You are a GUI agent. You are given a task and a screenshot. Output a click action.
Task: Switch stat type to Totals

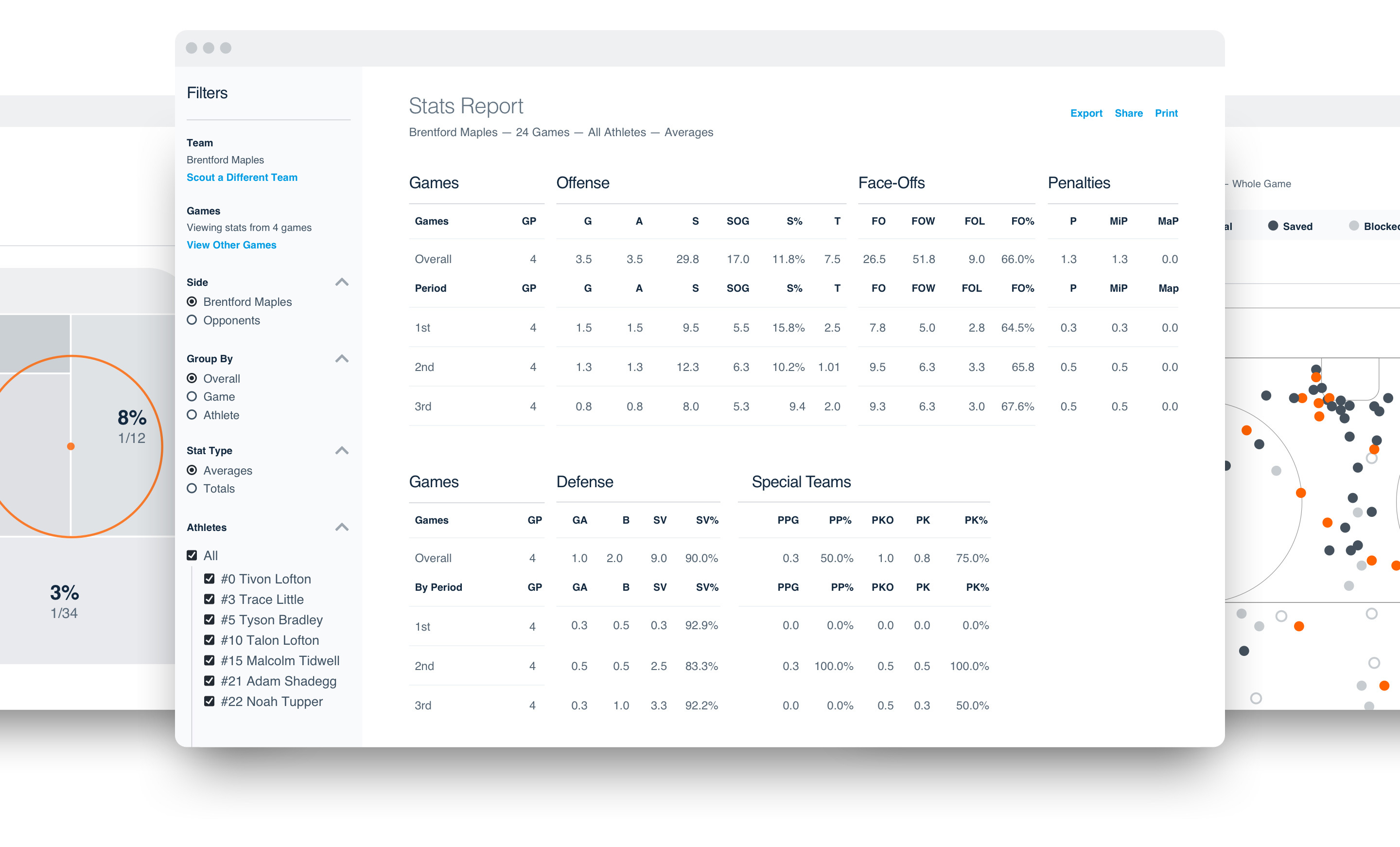(x=192, y=488)
